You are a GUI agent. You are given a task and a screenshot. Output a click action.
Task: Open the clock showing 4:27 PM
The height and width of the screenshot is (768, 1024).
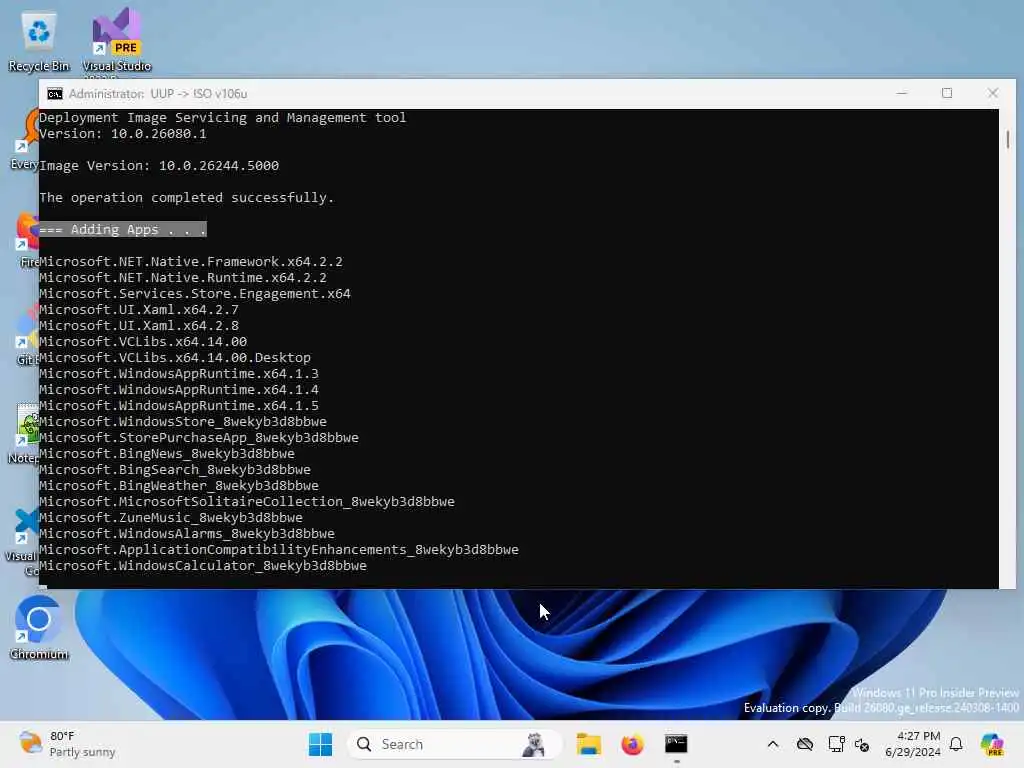click(x=912, y=744)
